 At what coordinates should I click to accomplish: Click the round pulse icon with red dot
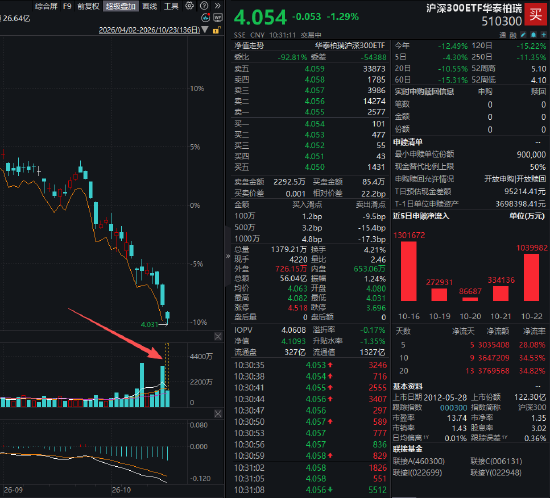(x=206, y=18)
